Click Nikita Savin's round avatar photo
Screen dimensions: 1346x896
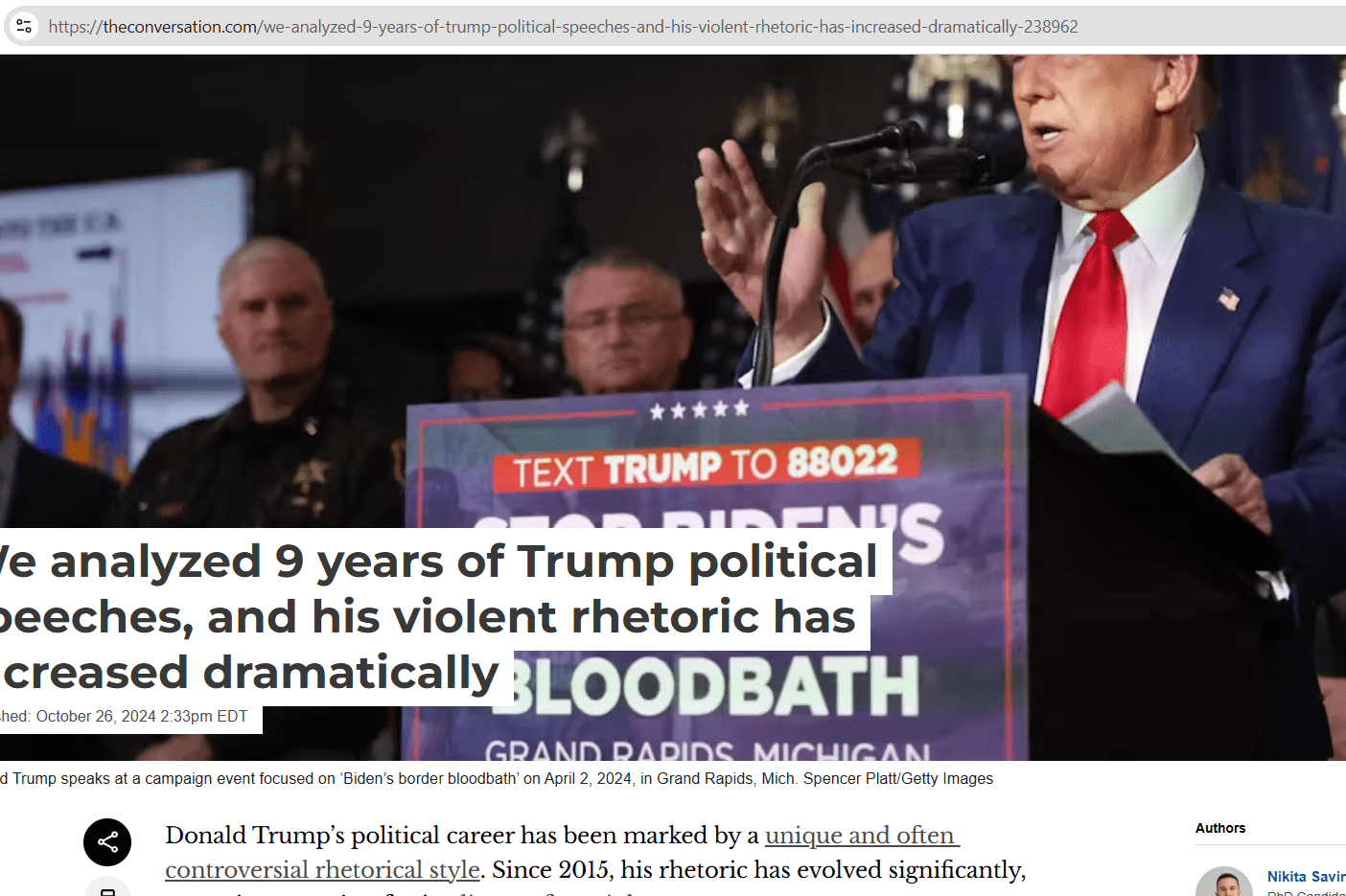point(1224,882)
